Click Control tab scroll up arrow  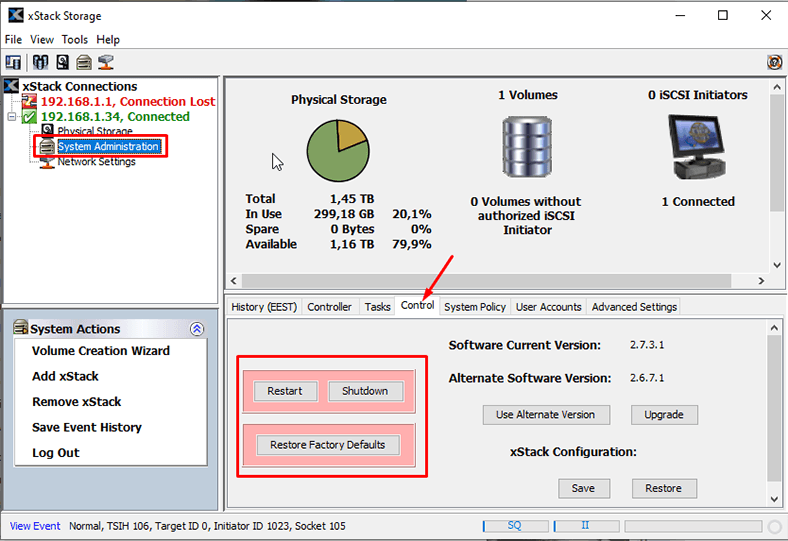coord(774,328)
